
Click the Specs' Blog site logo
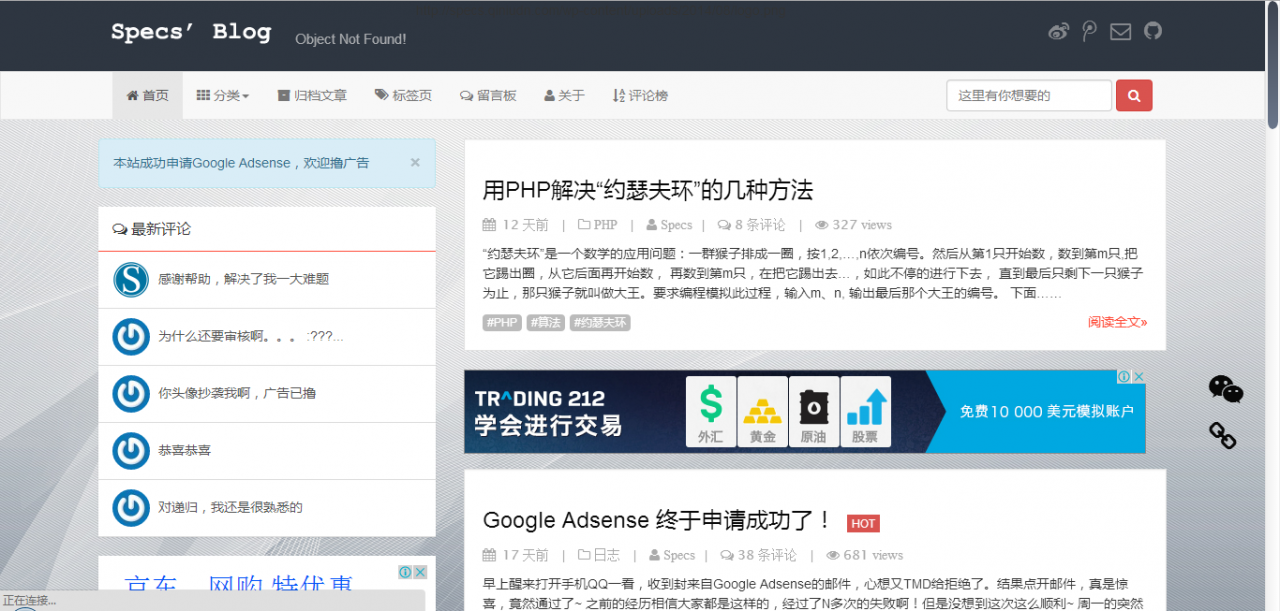[191, 31]
